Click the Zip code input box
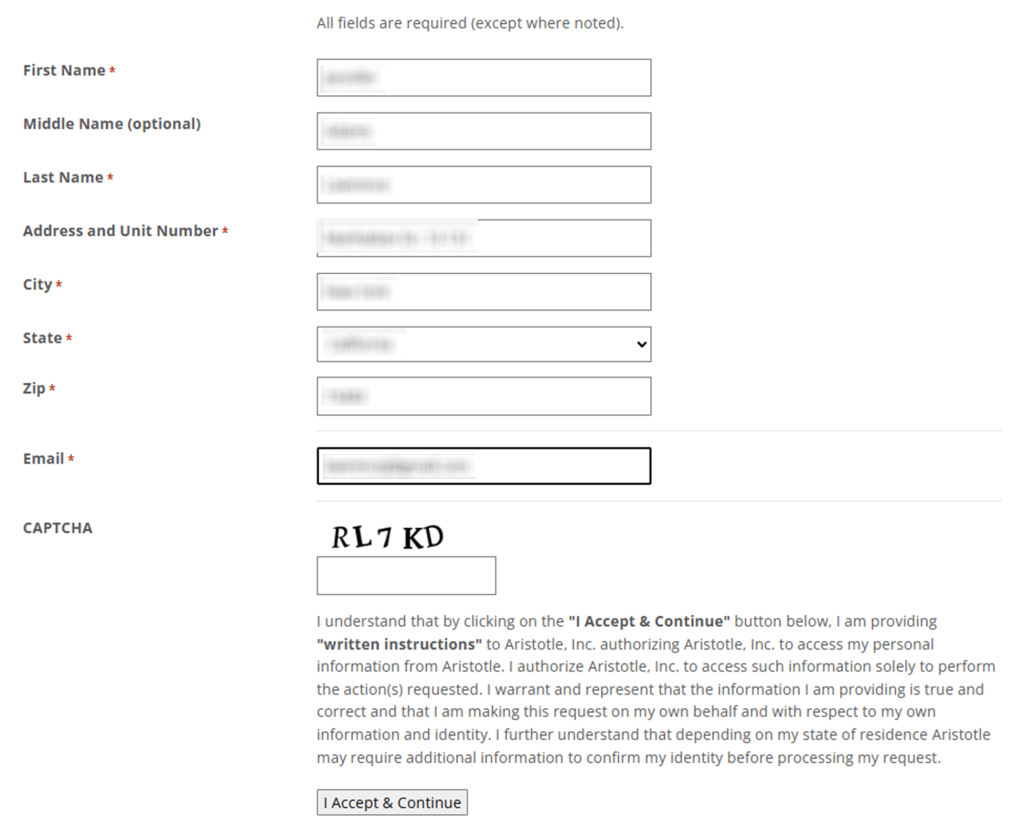Screen dimensions: 1024x827 coord(483,396)
